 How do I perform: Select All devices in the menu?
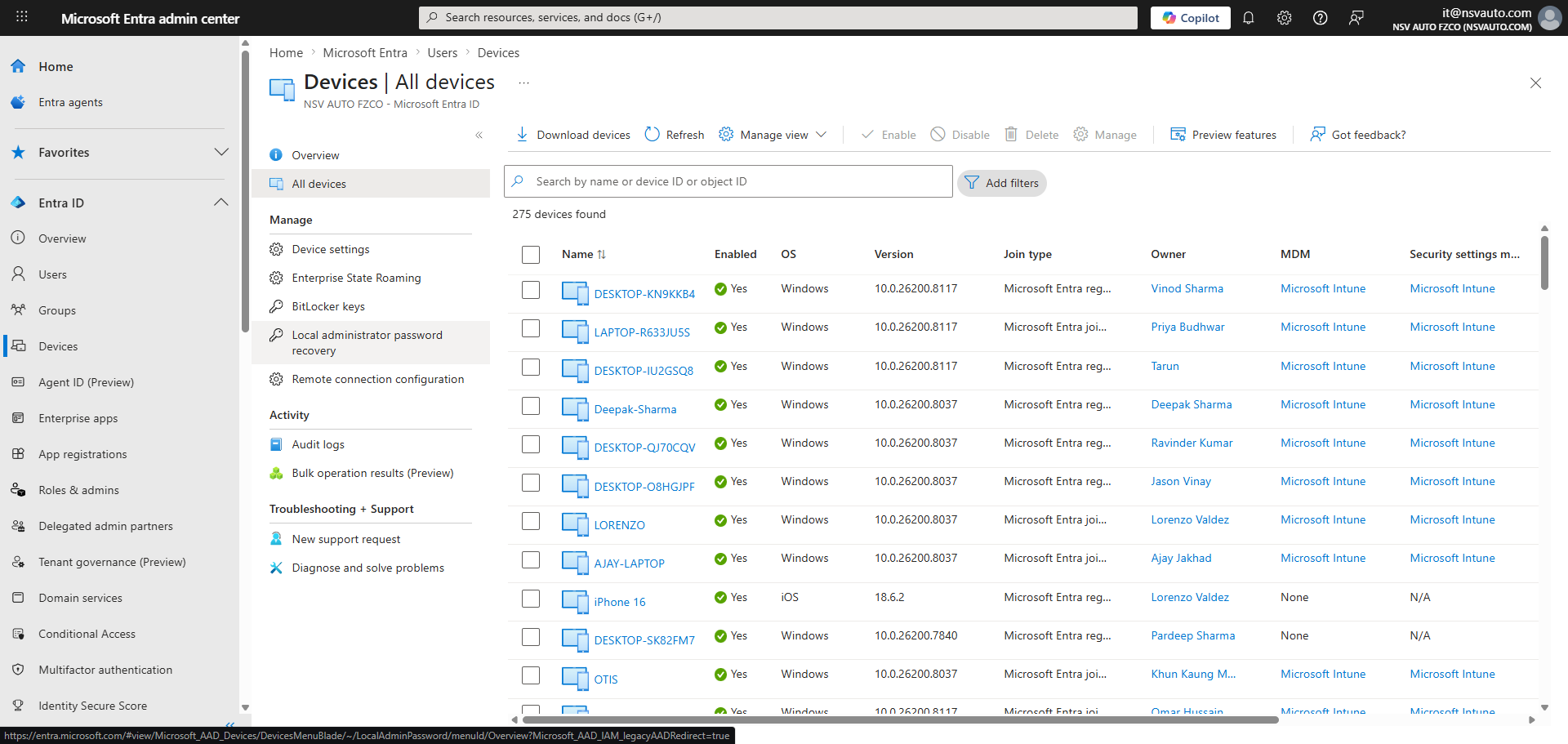point(371,184)
